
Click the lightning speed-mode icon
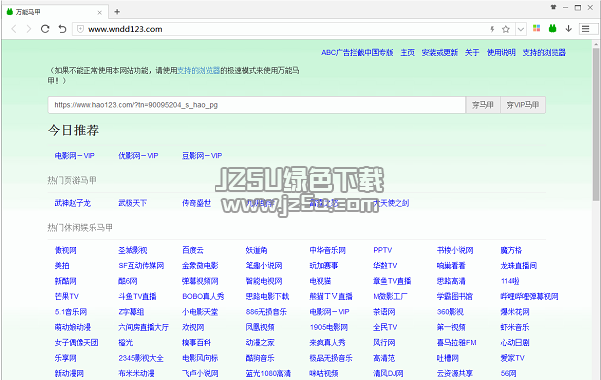[492, 29]
